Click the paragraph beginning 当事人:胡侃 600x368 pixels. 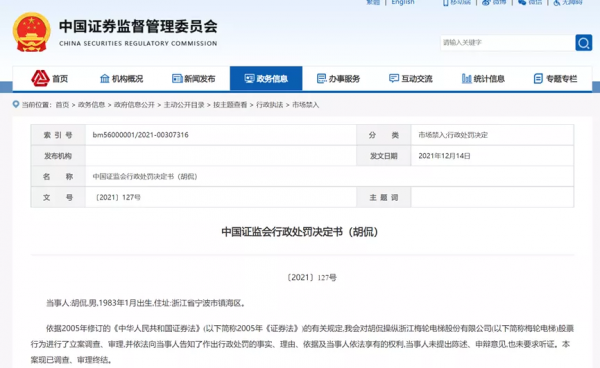point(146,303)
